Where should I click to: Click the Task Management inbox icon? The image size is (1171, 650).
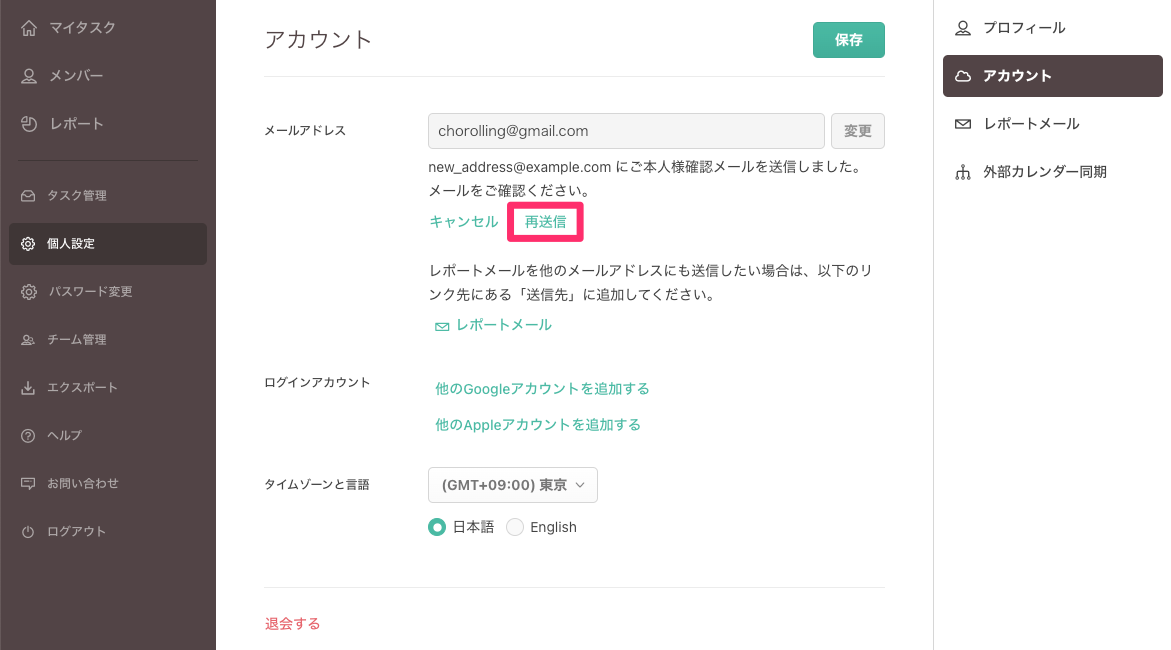tap(28, 196)
